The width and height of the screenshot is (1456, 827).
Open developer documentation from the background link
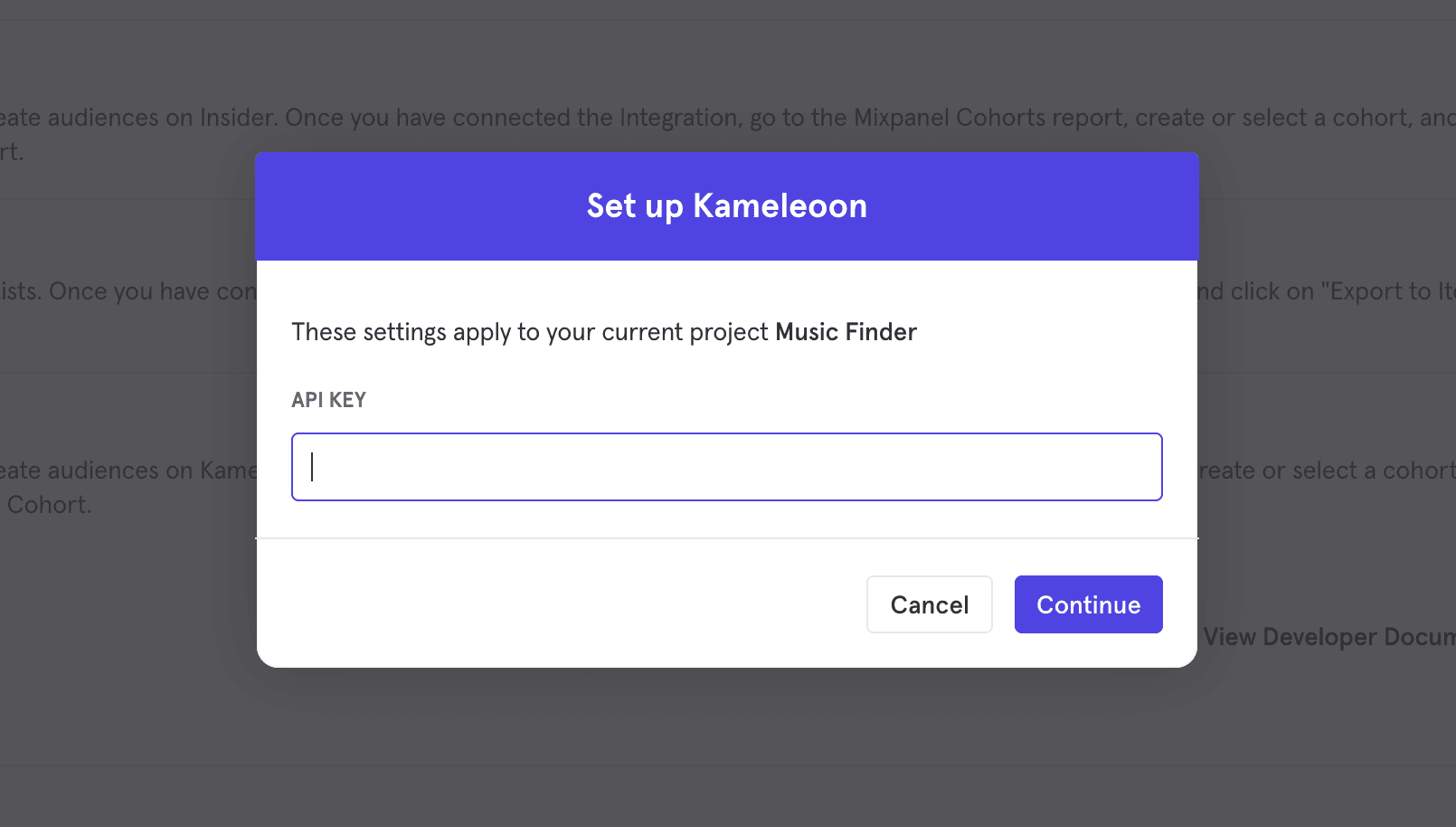[x=1328, y=636]
